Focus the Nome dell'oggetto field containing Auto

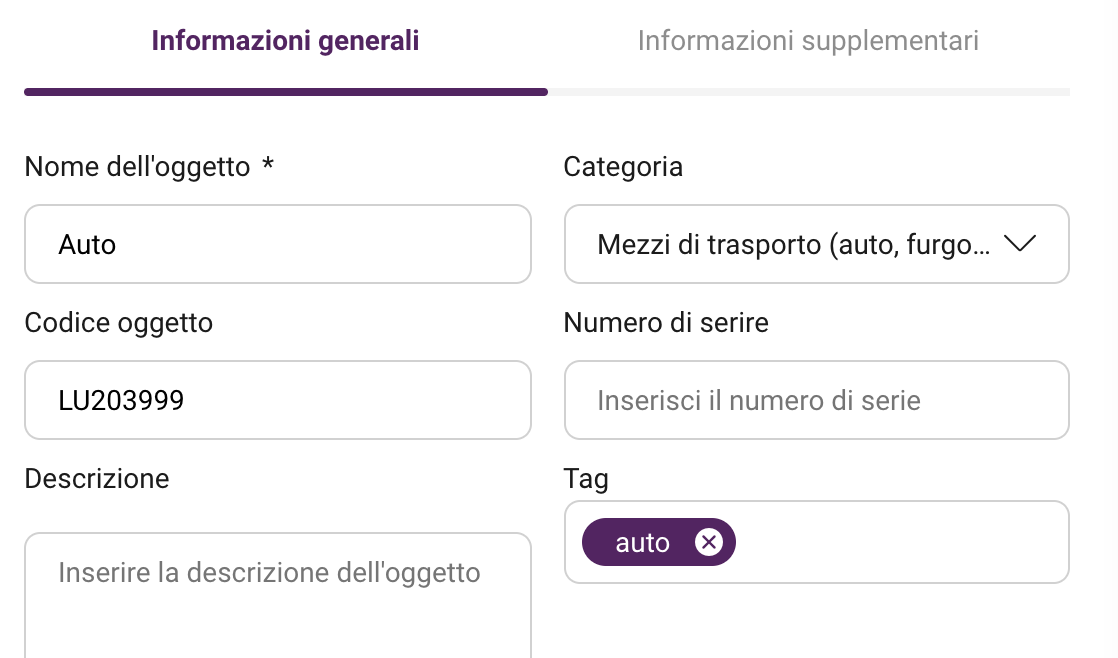point(278,244)
